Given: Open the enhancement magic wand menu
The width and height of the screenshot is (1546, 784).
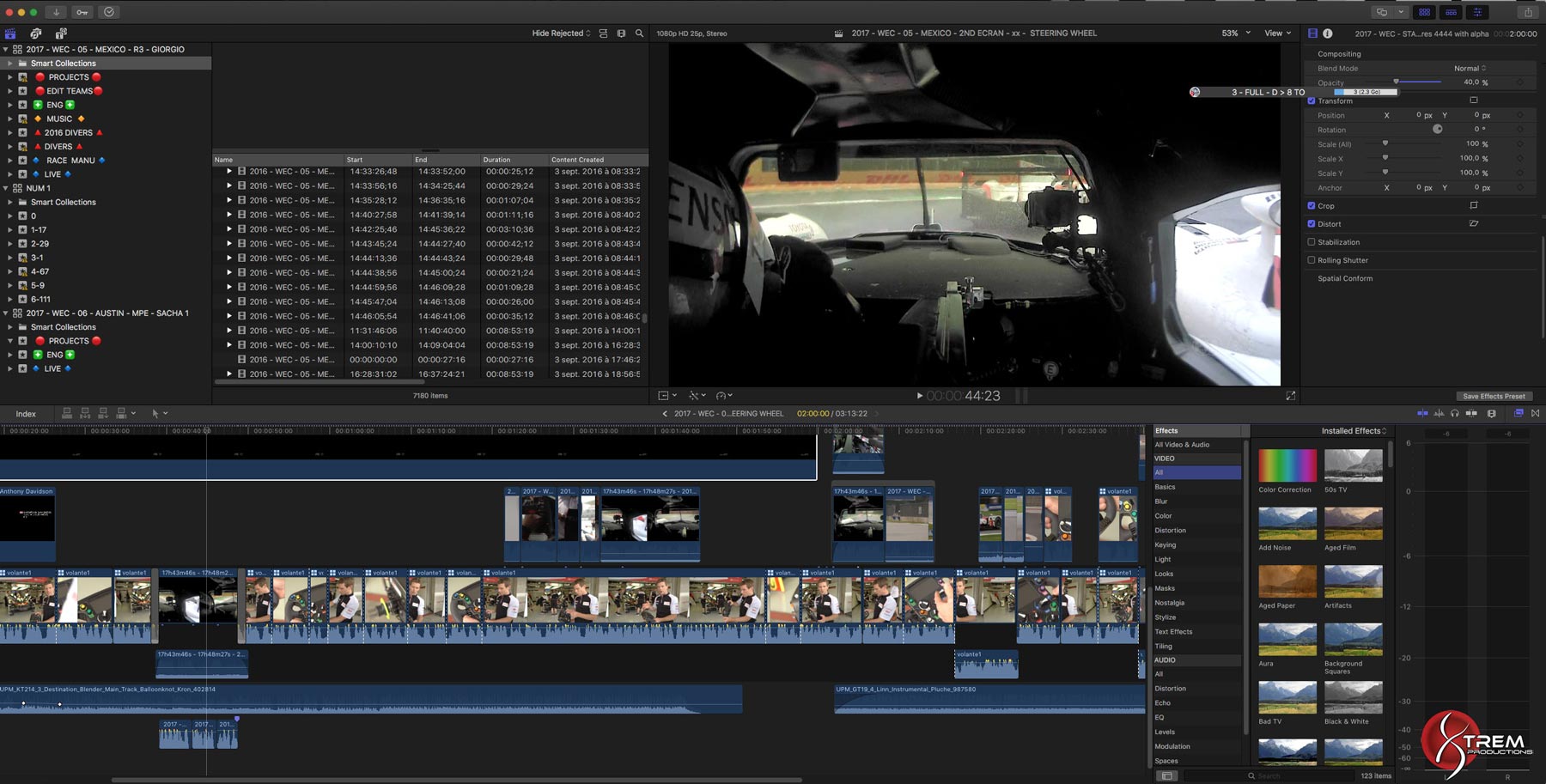Looking at the screenshot, I should [697, 396].
